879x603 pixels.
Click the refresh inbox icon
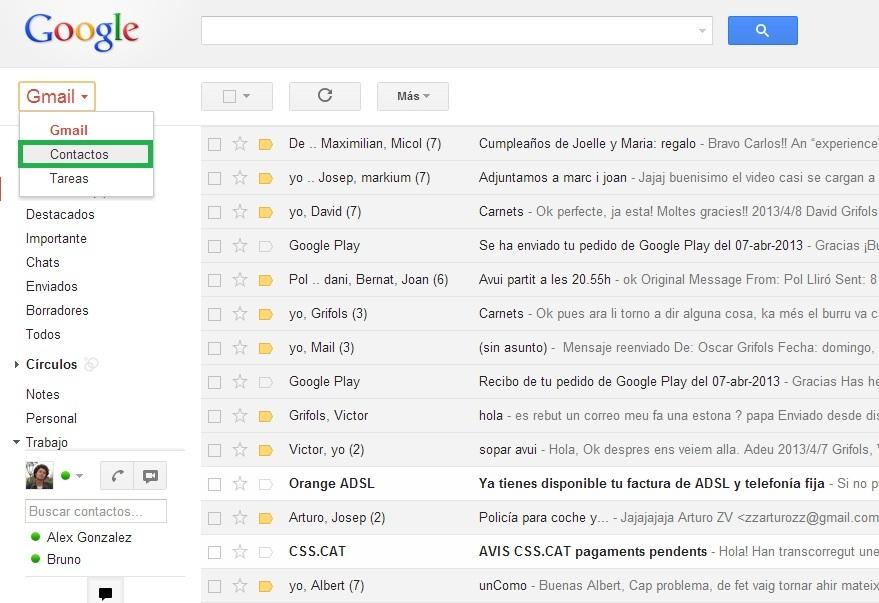tap(324, 96)
